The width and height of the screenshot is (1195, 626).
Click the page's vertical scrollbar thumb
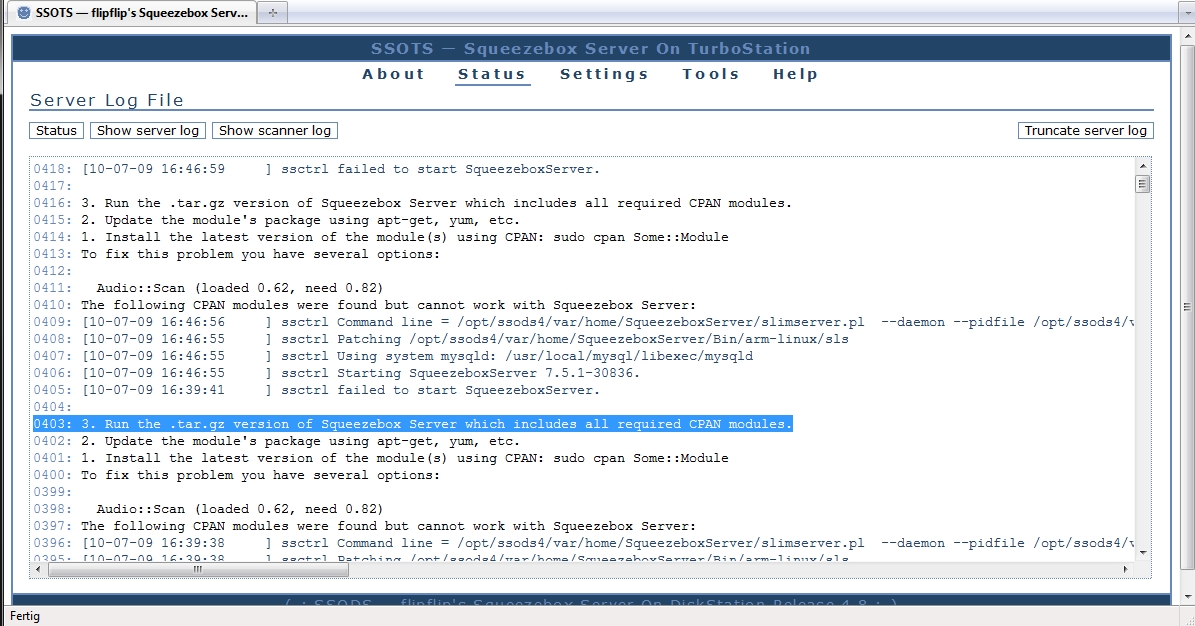coord(1187,306)
